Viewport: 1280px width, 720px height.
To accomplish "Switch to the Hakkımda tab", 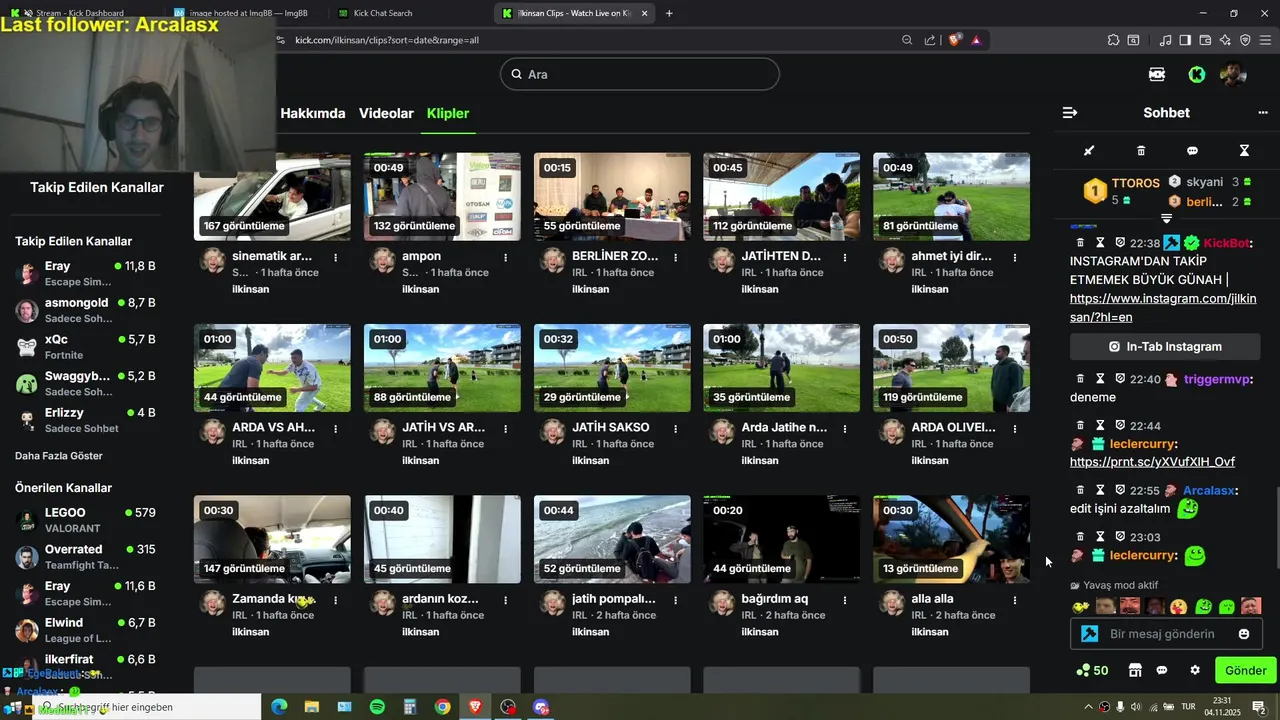I will (x=313, y=113).
